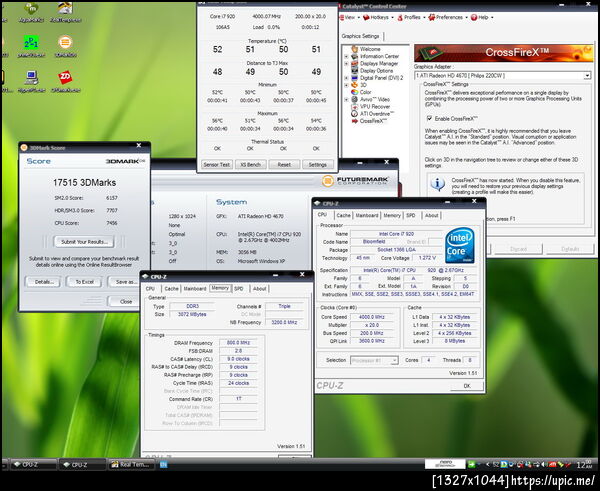Screen dimensions: 600x491
Task: Open the Graphics Adapter dropdown
Action: 587,76
